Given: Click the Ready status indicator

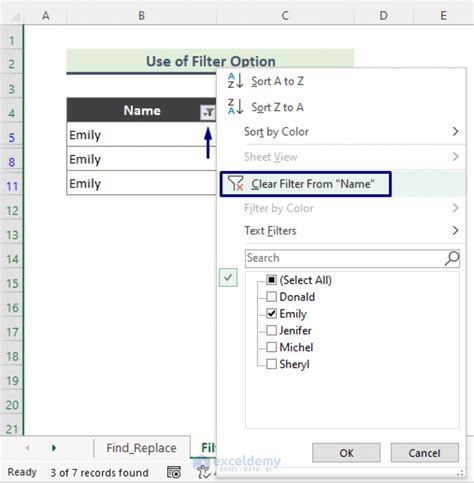Looking at the screenshot, I should (22, 472).
